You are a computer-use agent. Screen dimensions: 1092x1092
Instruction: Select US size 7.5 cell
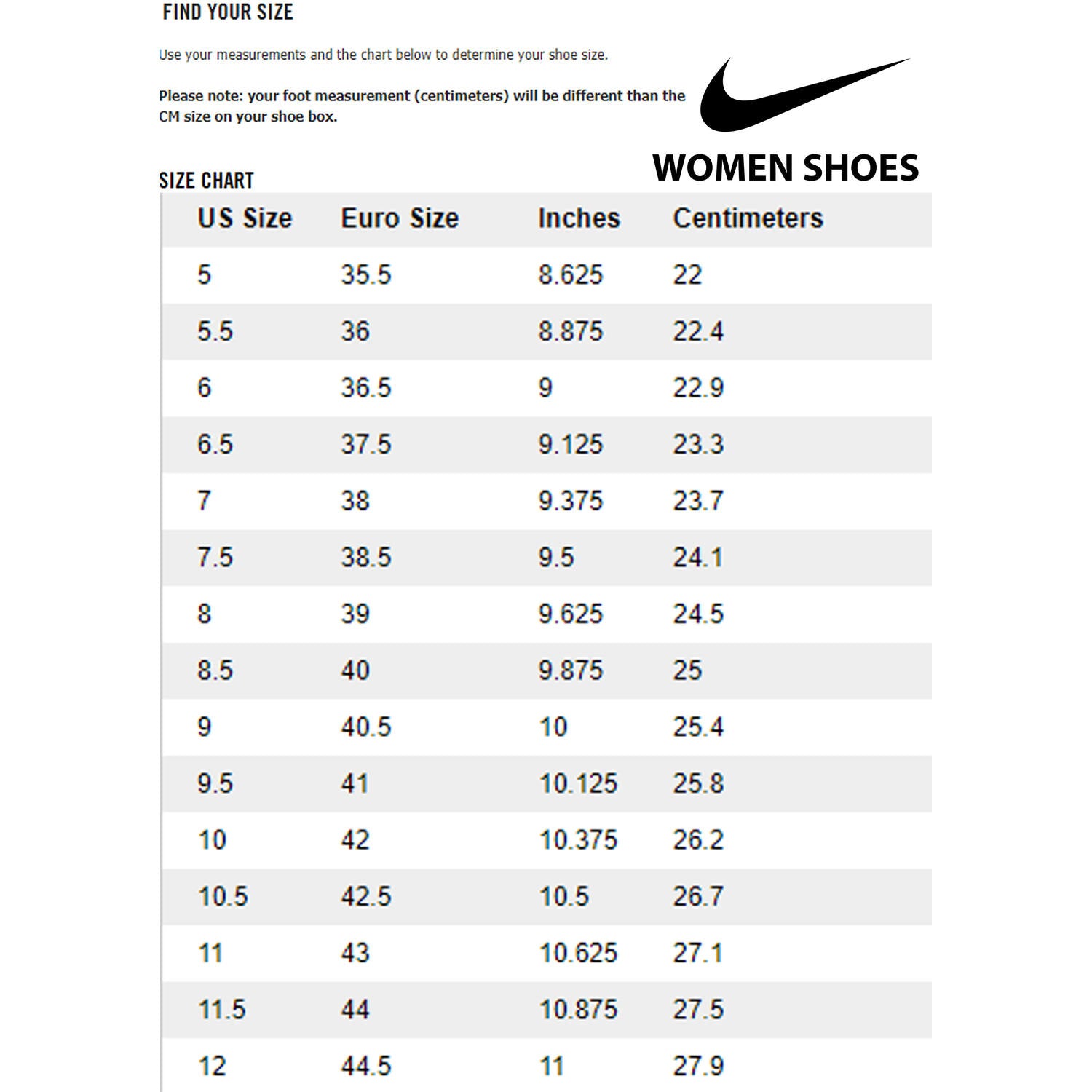(x=215, y=558)
